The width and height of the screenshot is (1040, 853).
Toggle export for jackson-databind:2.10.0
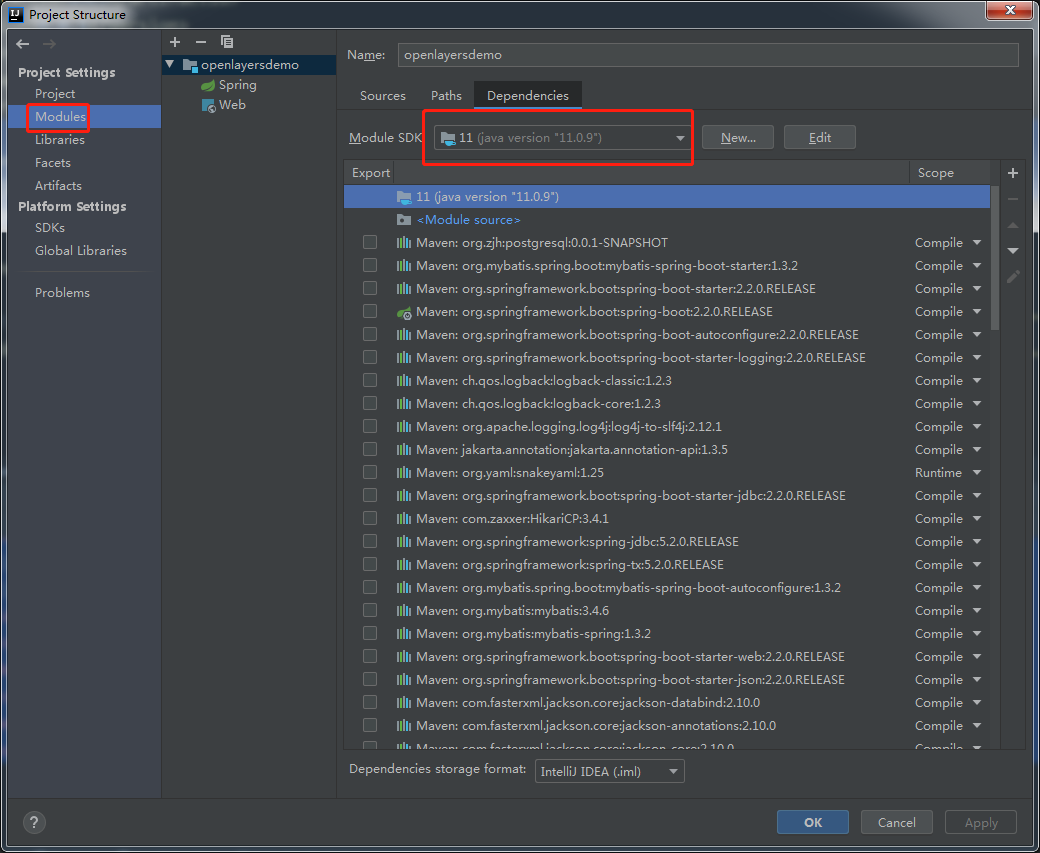[370, 702]
